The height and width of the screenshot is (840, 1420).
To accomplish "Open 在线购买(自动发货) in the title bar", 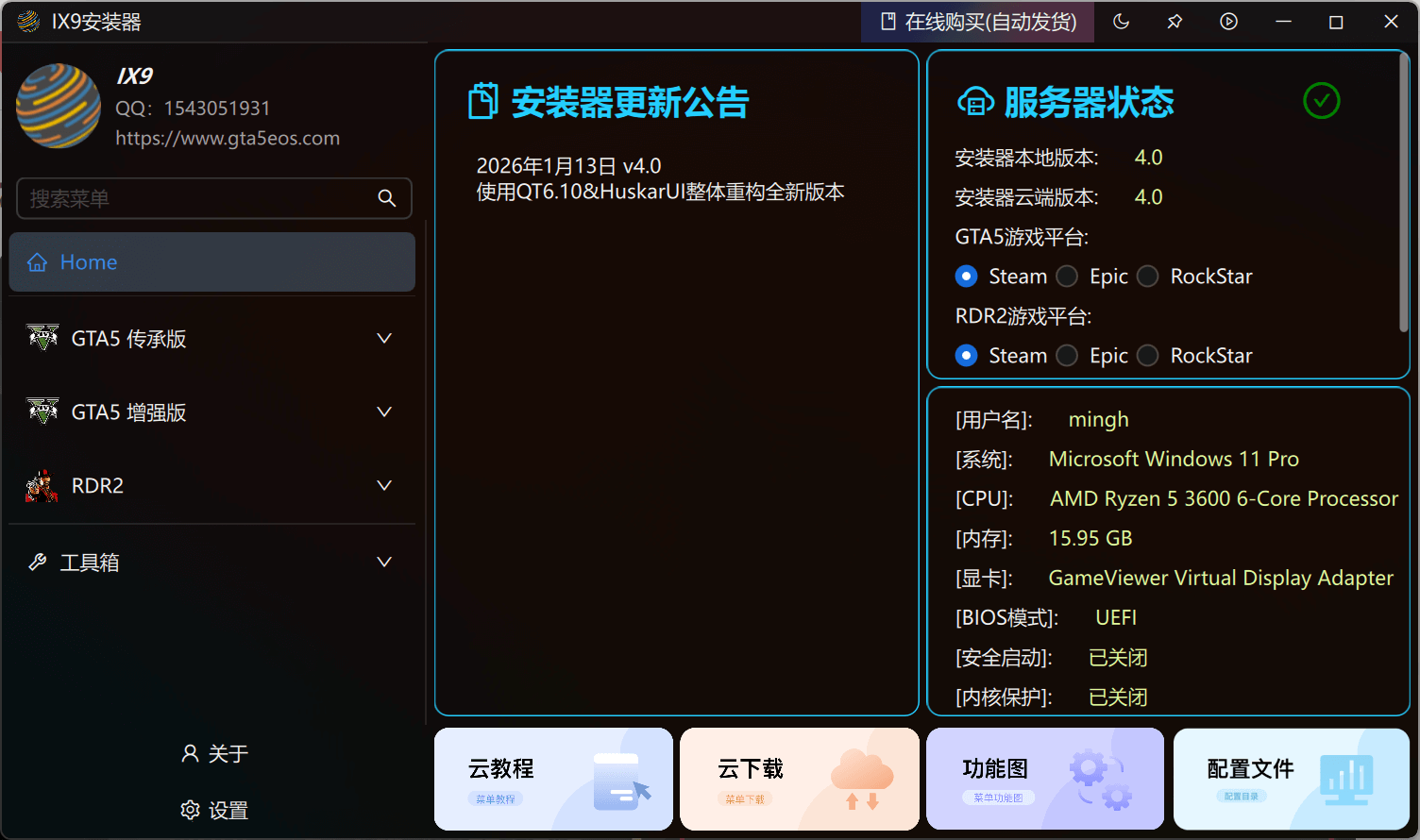I will [x=977, y=21].
